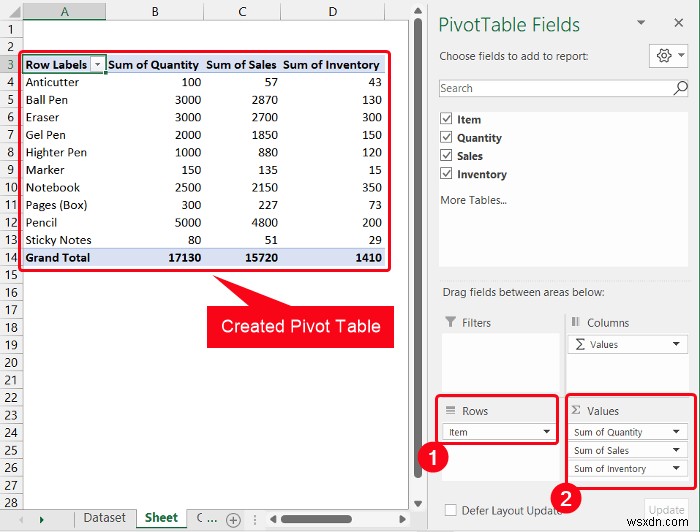Click the vertical scrollbar up arrow
The height and width of the screenshot is (532, 700).
pos(418,10)
